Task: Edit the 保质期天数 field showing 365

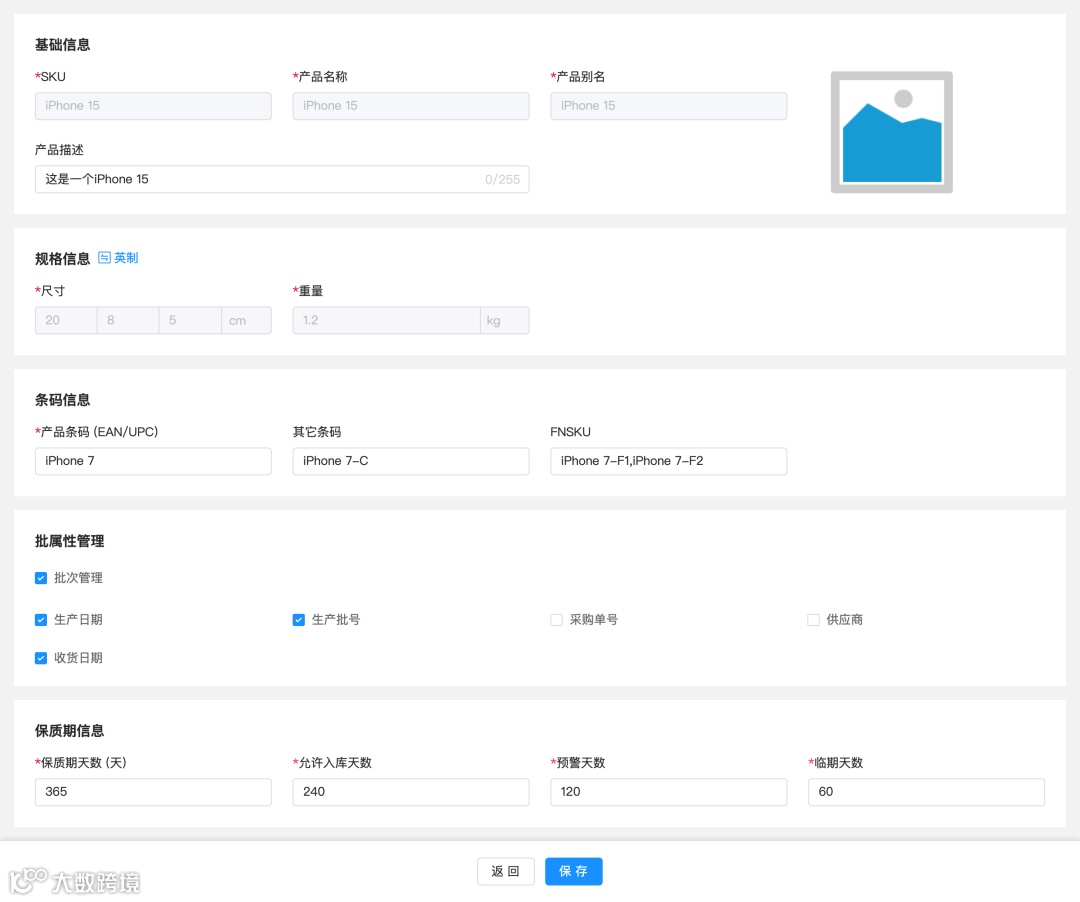Action: click(x=153, y=792)
